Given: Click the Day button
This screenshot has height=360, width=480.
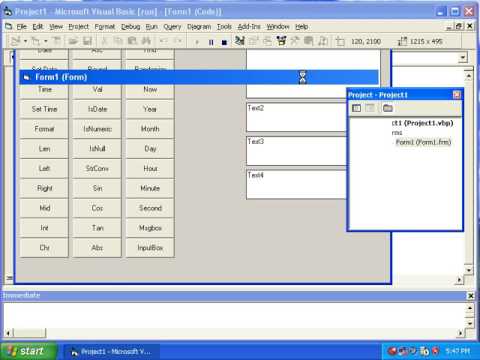Looking at the screenshot, I should 150,149.
